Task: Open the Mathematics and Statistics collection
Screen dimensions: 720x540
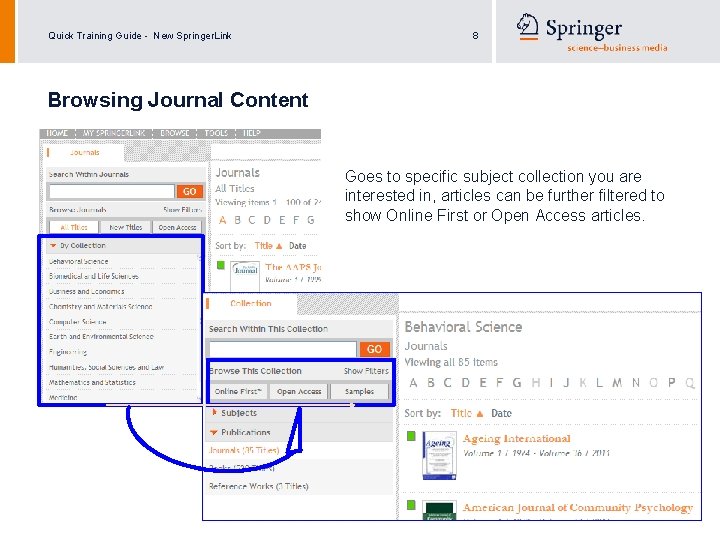Action: pyautogui.click(x=92, y=382)
